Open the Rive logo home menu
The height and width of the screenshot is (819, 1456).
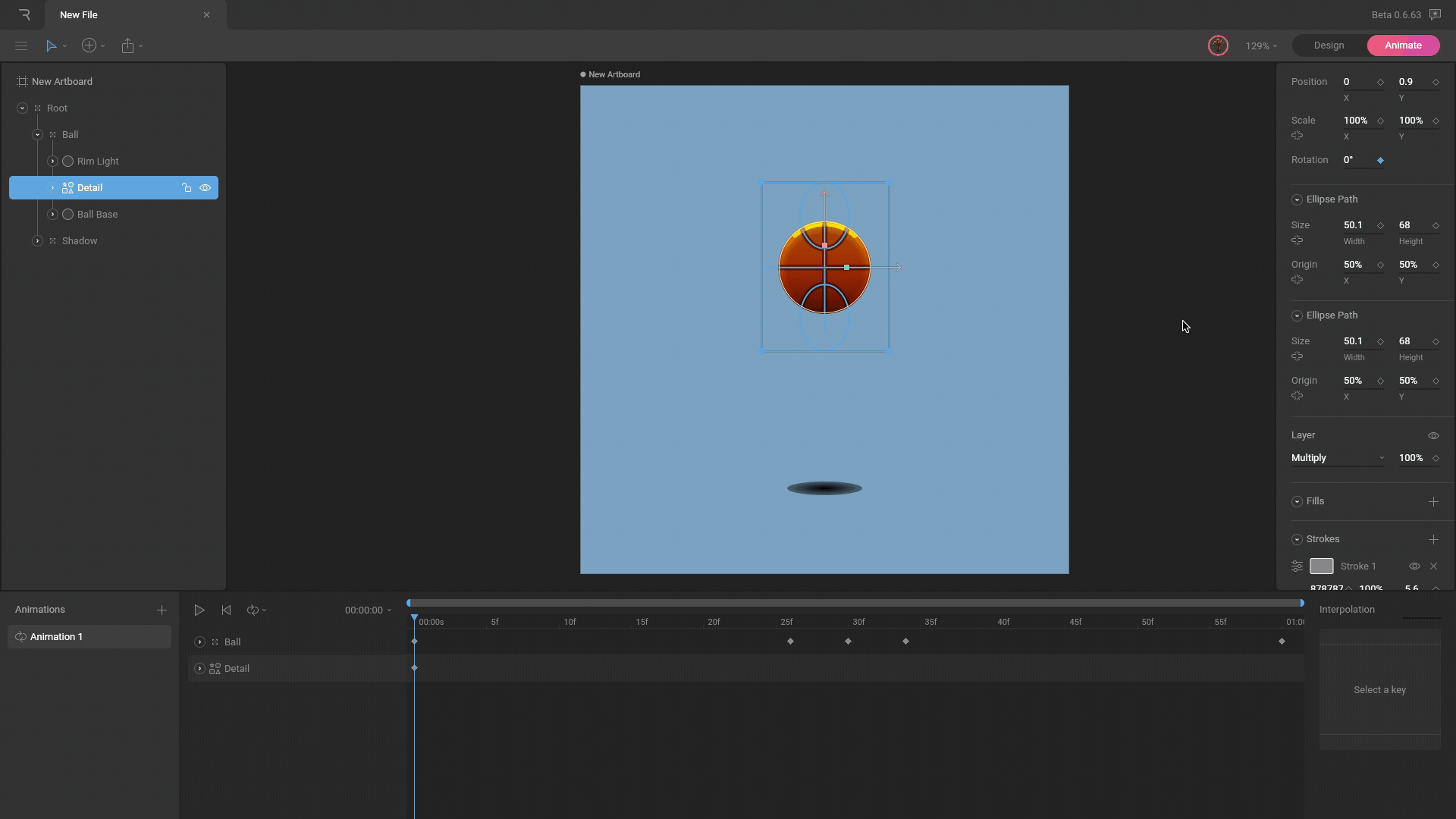24,14
